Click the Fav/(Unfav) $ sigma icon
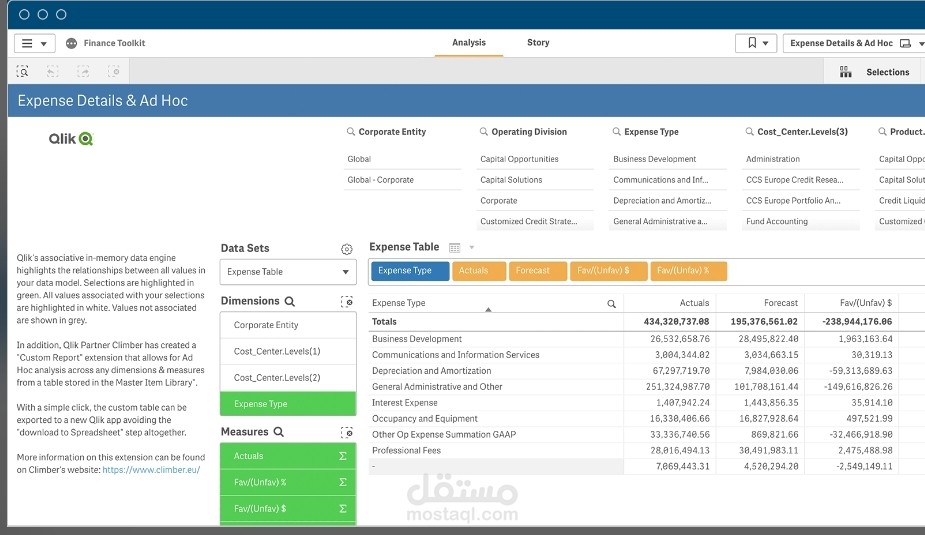The image size is (925, 535). (343, 508)
